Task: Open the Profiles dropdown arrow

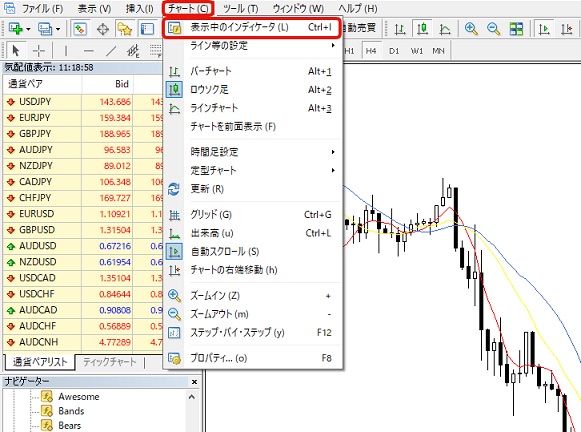Action: 58,29
